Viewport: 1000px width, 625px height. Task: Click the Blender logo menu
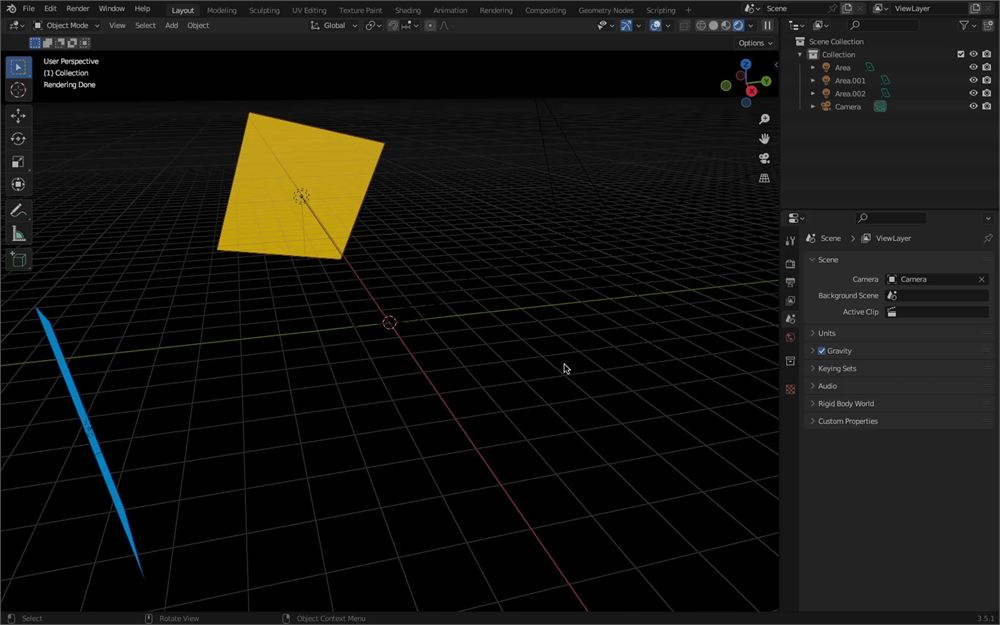(x=11, y=9)
